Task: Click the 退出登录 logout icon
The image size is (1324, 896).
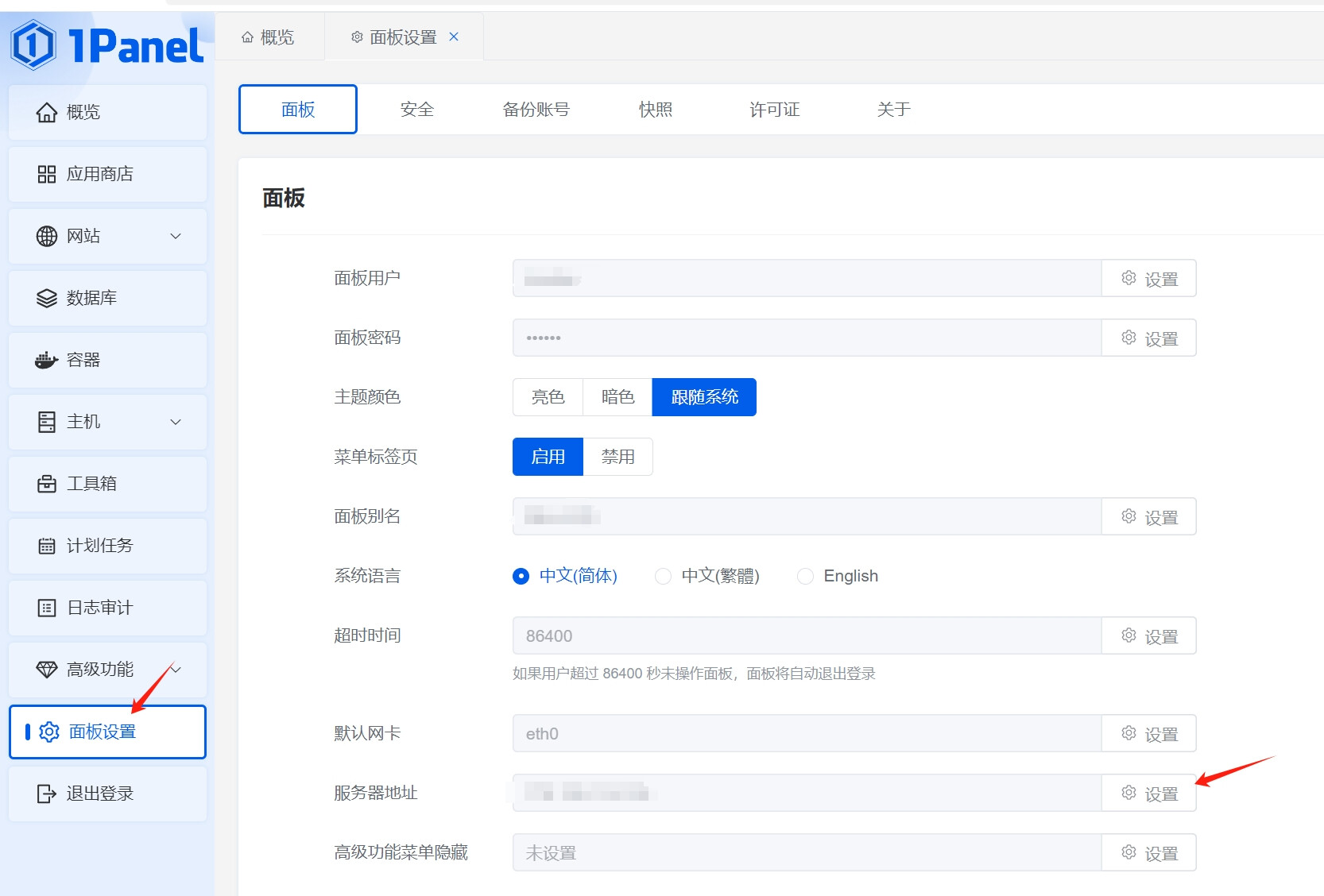Action: [47, 794]
